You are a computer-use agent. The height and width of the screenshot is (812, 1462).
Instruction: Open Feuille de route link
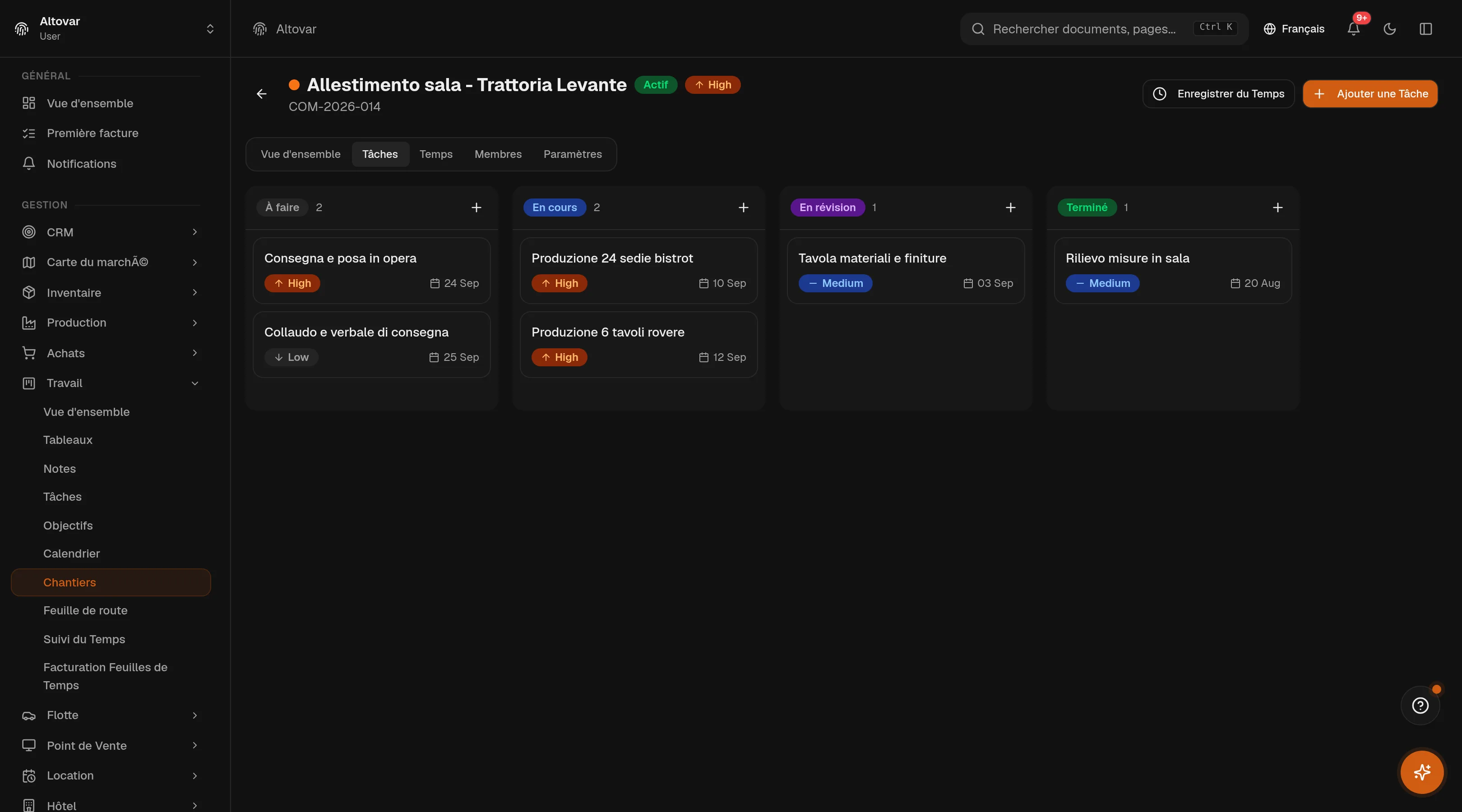(85, 610)
